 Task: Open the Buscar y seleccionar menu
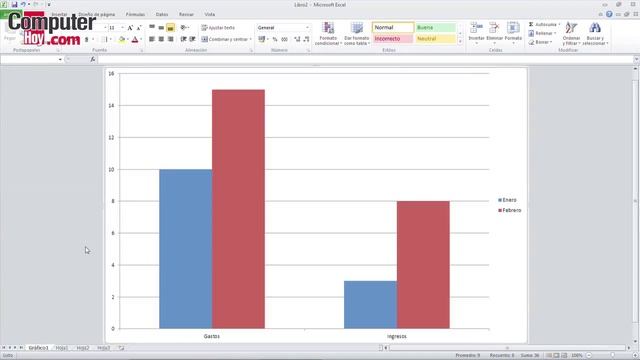(x=595, y=33)
